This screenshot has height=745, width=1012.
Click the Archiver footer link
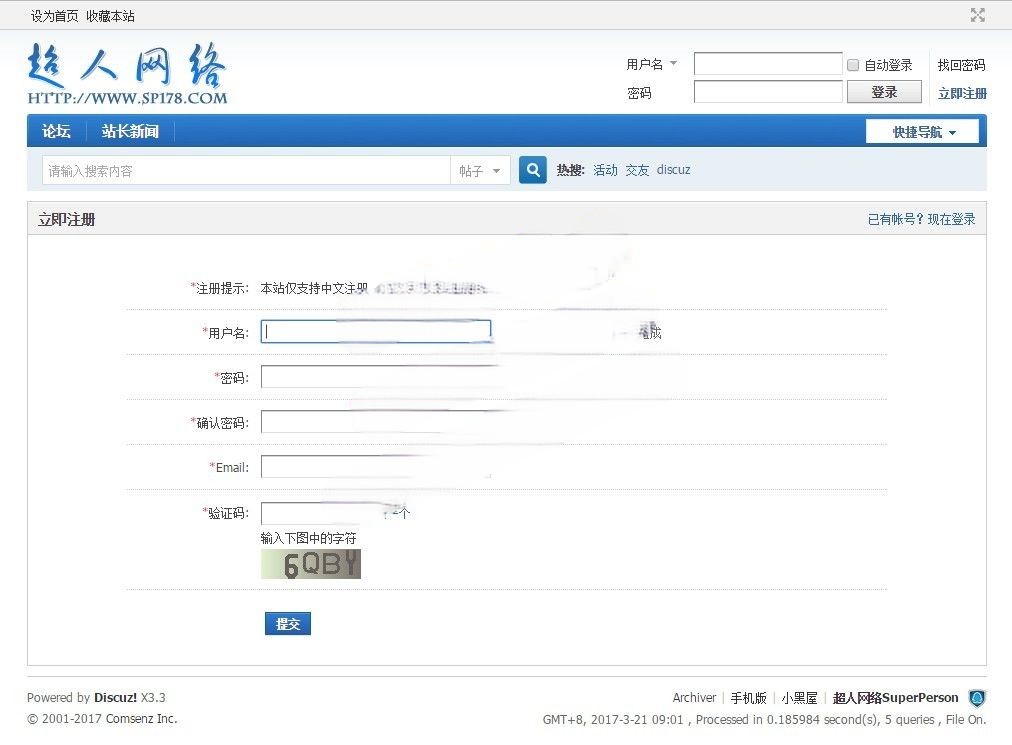coord(694,697)
